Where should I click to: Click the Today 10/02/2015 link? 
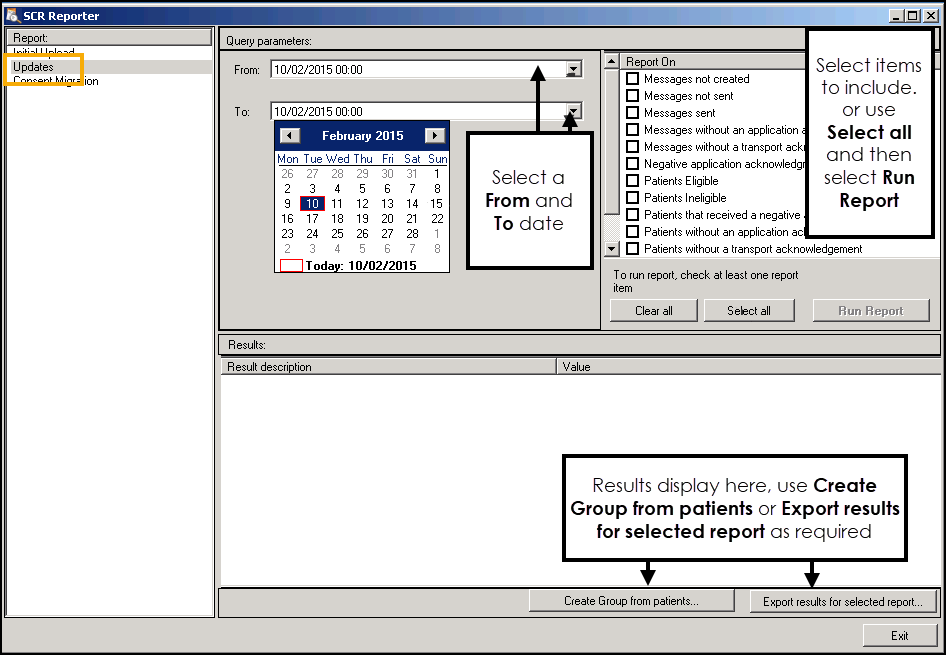pos(361,266)
